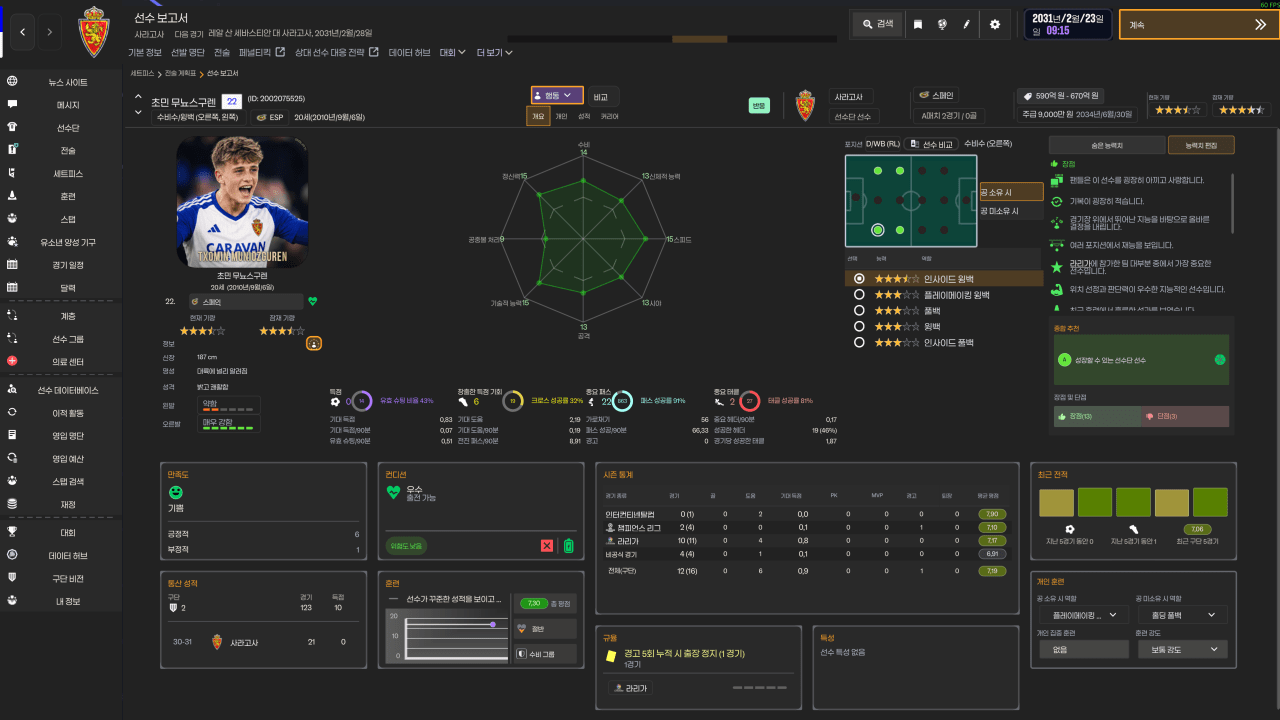This screenshot has width=1280, height=720.
Task: Click the green battery icon in 컨디션 panel
Action: [x=569, y=546]
